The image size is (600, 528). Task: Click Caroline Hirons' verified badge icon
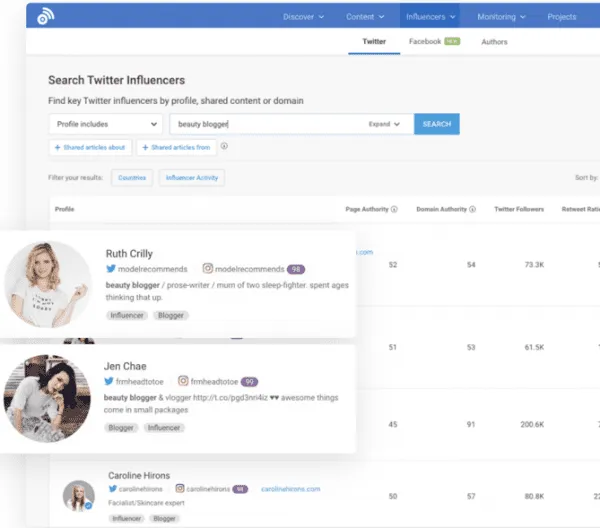point(88,506)
